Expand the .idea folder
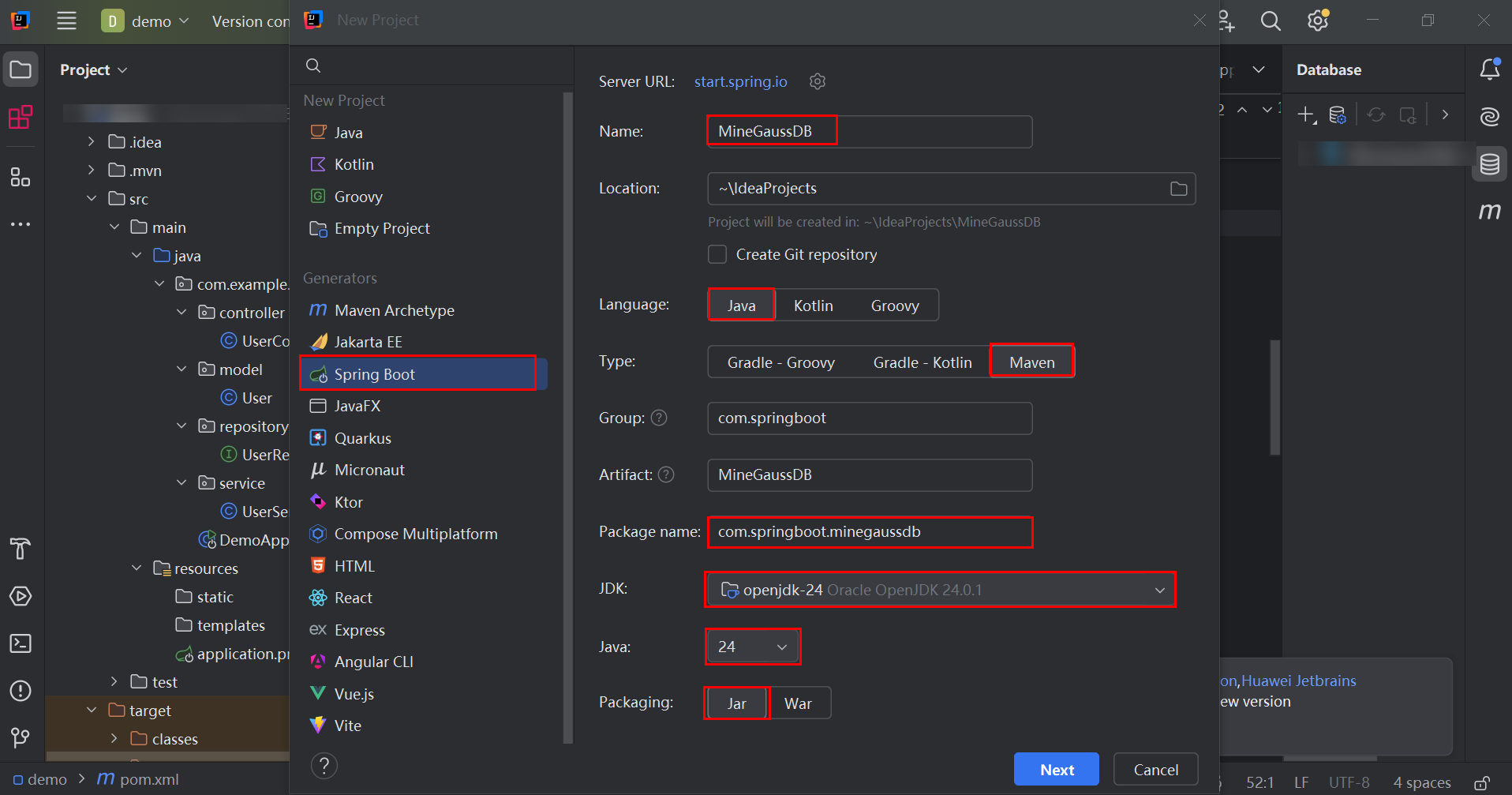The width and height of the screenshot is (1512, 795). 91,142
